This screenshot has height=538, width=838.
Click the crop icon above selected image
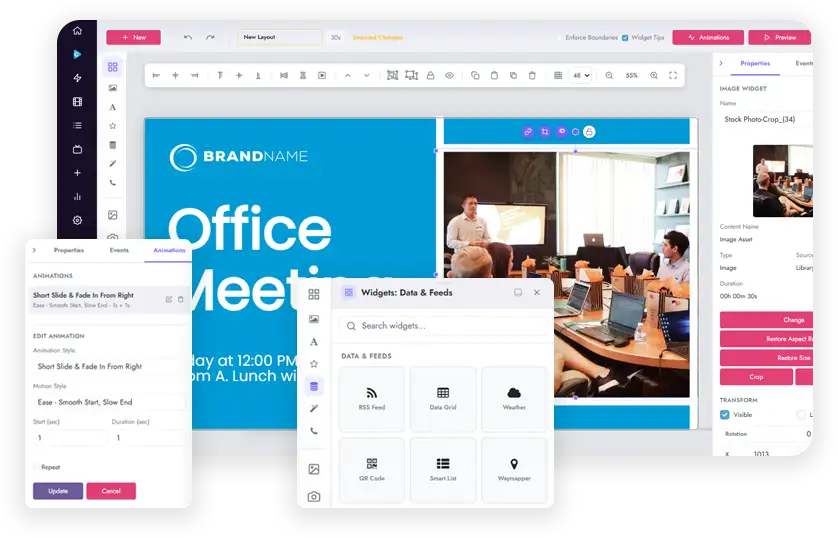tap(545, 132)
